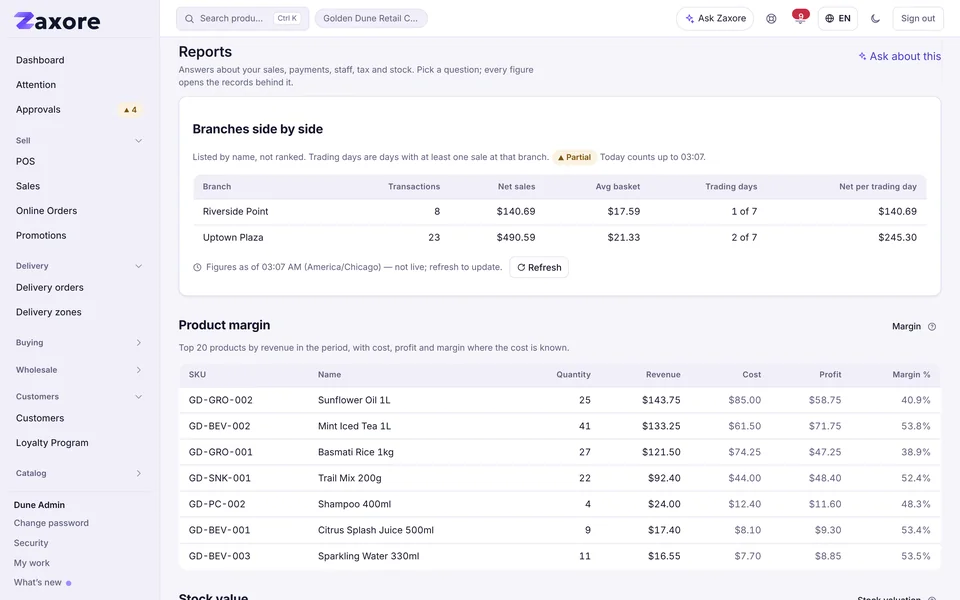
Task: Click the search magnifier icon
Action: click(190, 18)
